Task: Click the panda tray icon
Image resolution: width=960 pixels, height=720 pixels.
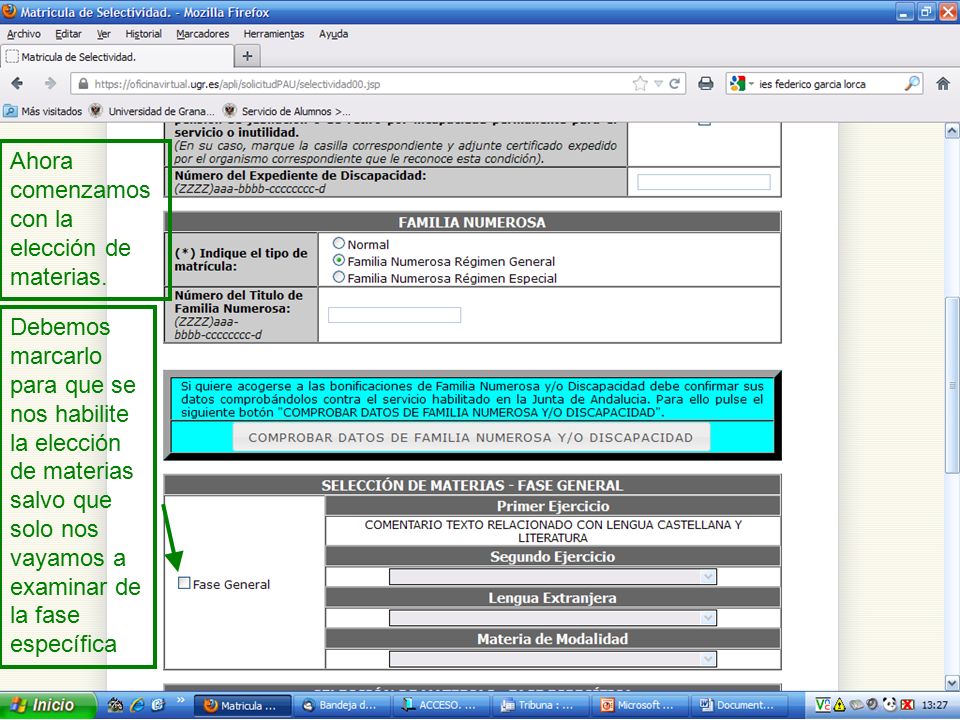Action: 889,705
